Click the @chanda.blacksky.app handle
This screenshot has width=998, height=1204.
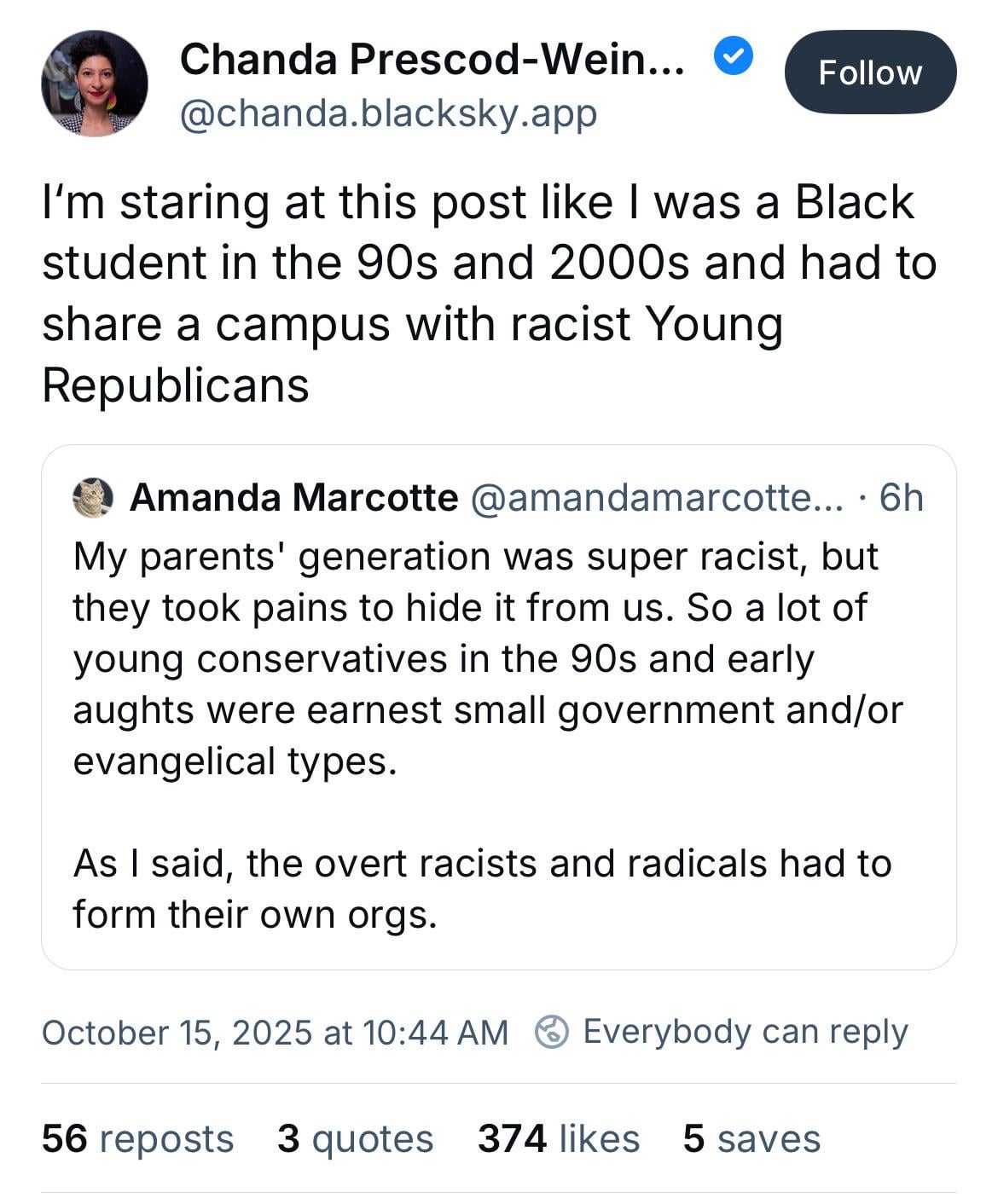pyautogui.click(x=388, y=113)
